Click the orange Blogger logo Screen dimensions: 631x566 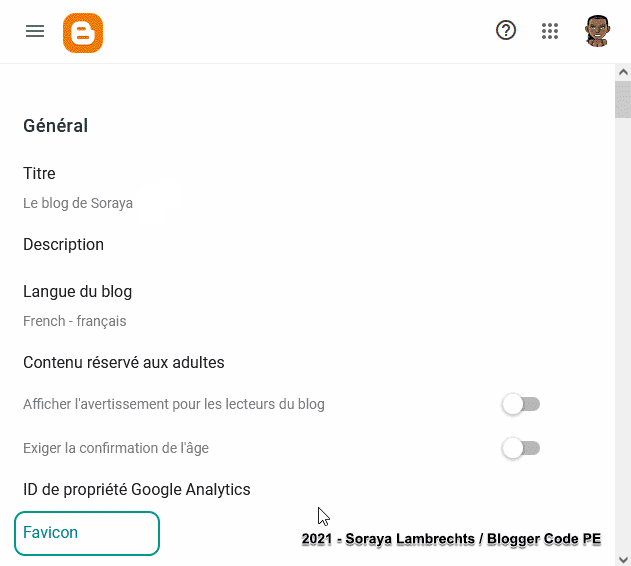coord(83,33)
